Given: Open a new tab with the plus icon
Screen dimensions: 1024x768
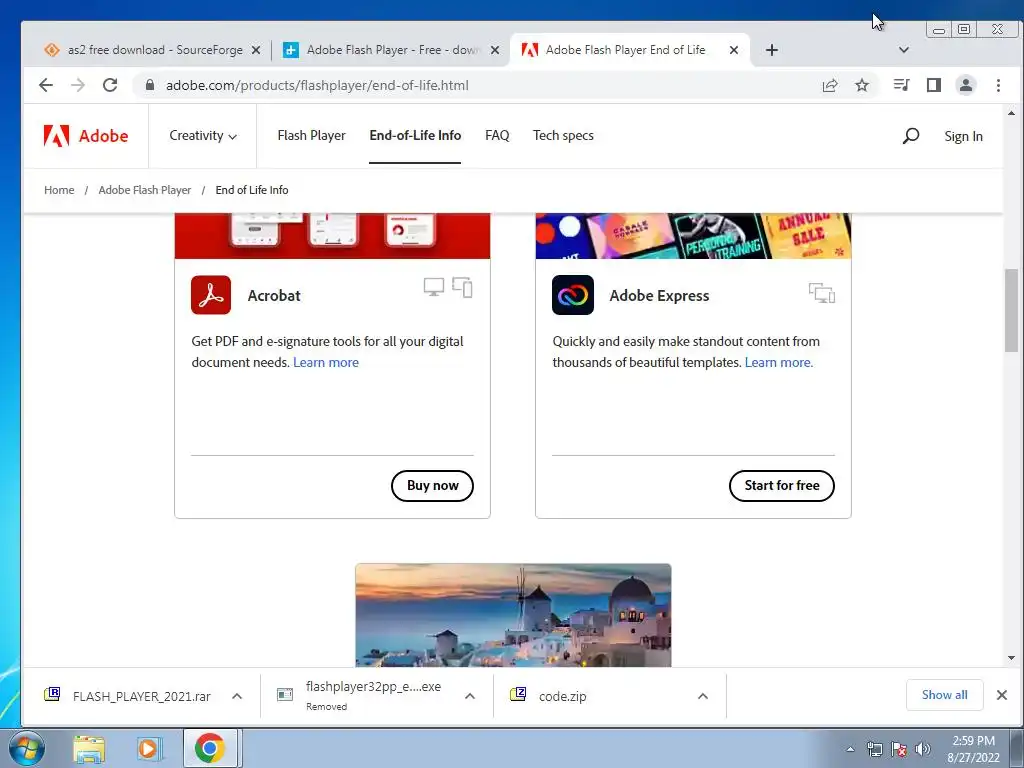Looking at the screenshot, I should click(772, 50).
